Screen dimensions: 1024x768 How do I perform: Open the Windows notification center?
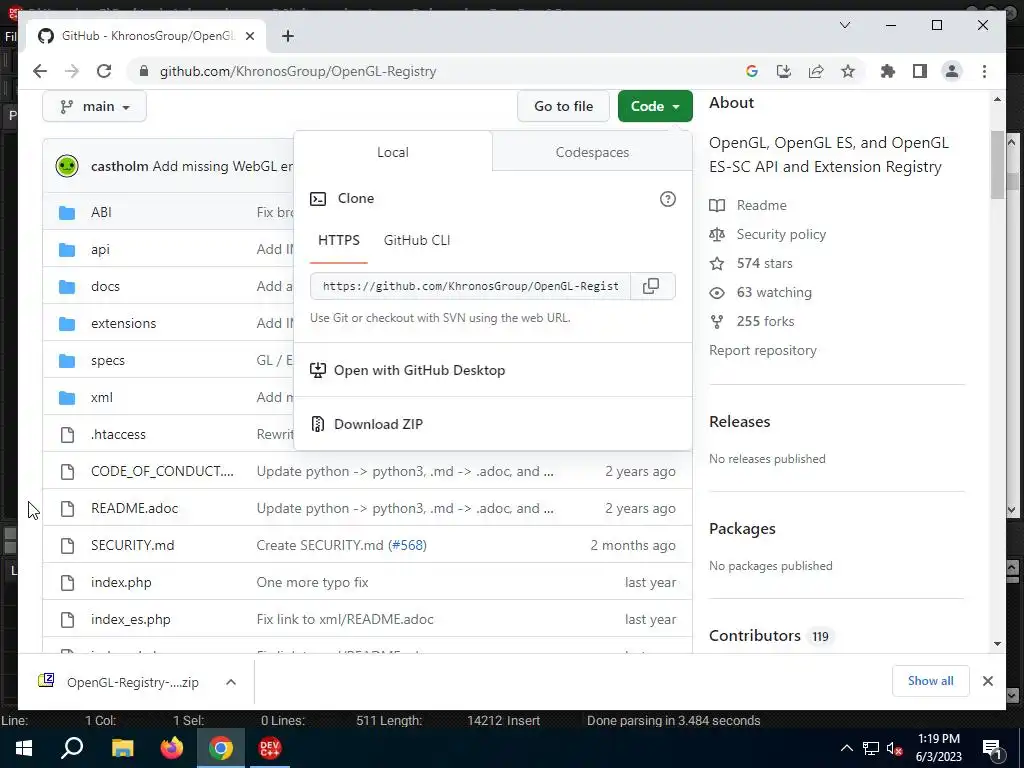[x=991, y=748]
